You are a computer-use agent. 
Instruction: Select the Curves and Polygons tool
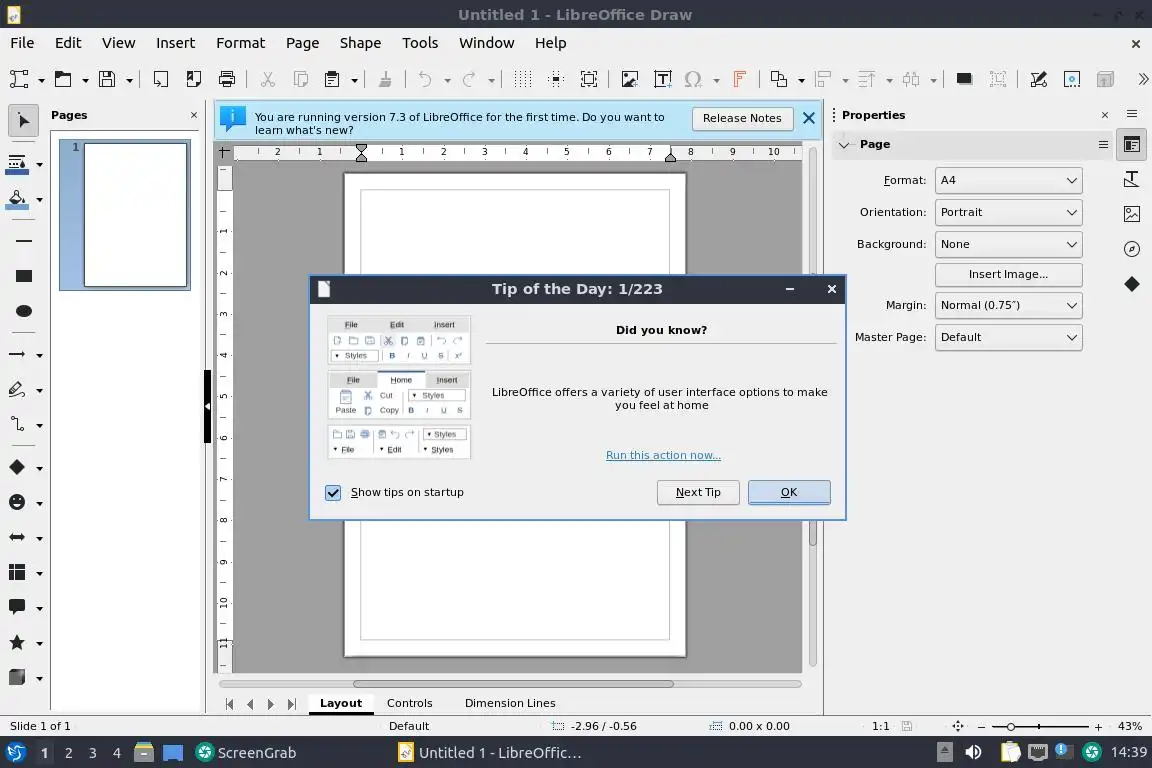click(x=18, y=390)
